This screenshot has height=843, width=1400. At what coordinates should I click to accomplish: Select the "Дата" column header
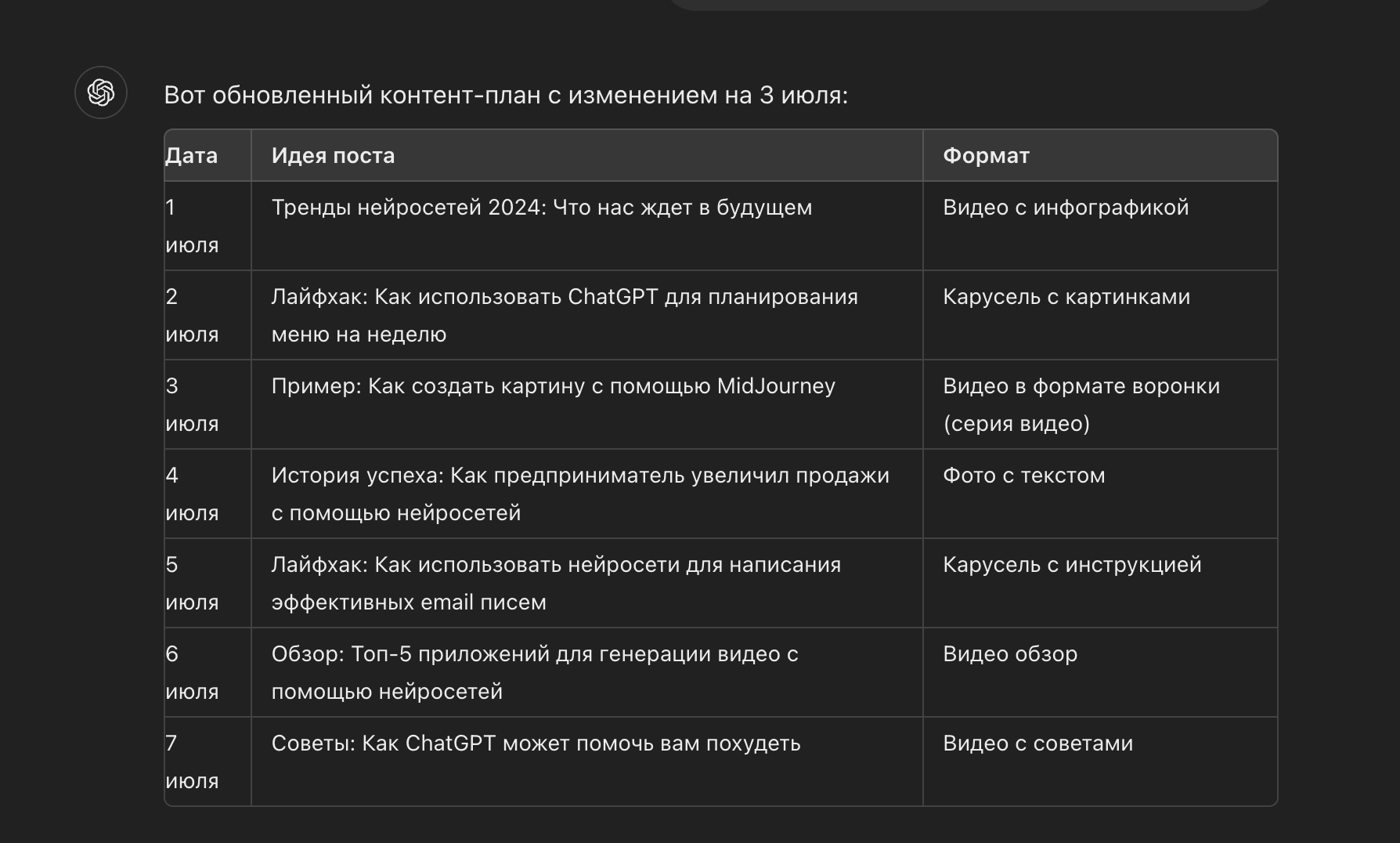point(207,156)
